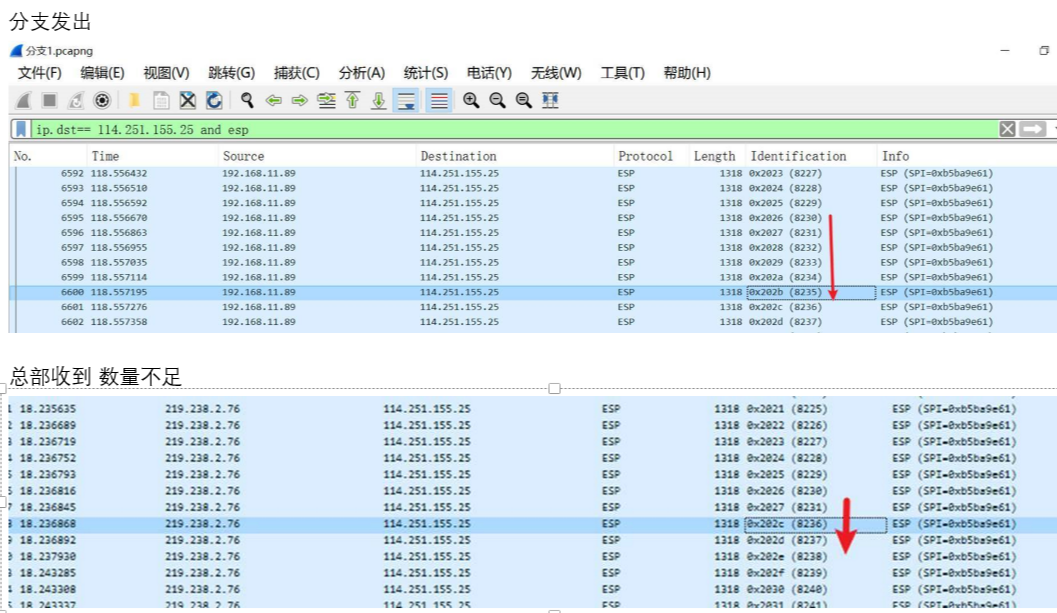
Task: Reload the current capture file
Action: 214,100
